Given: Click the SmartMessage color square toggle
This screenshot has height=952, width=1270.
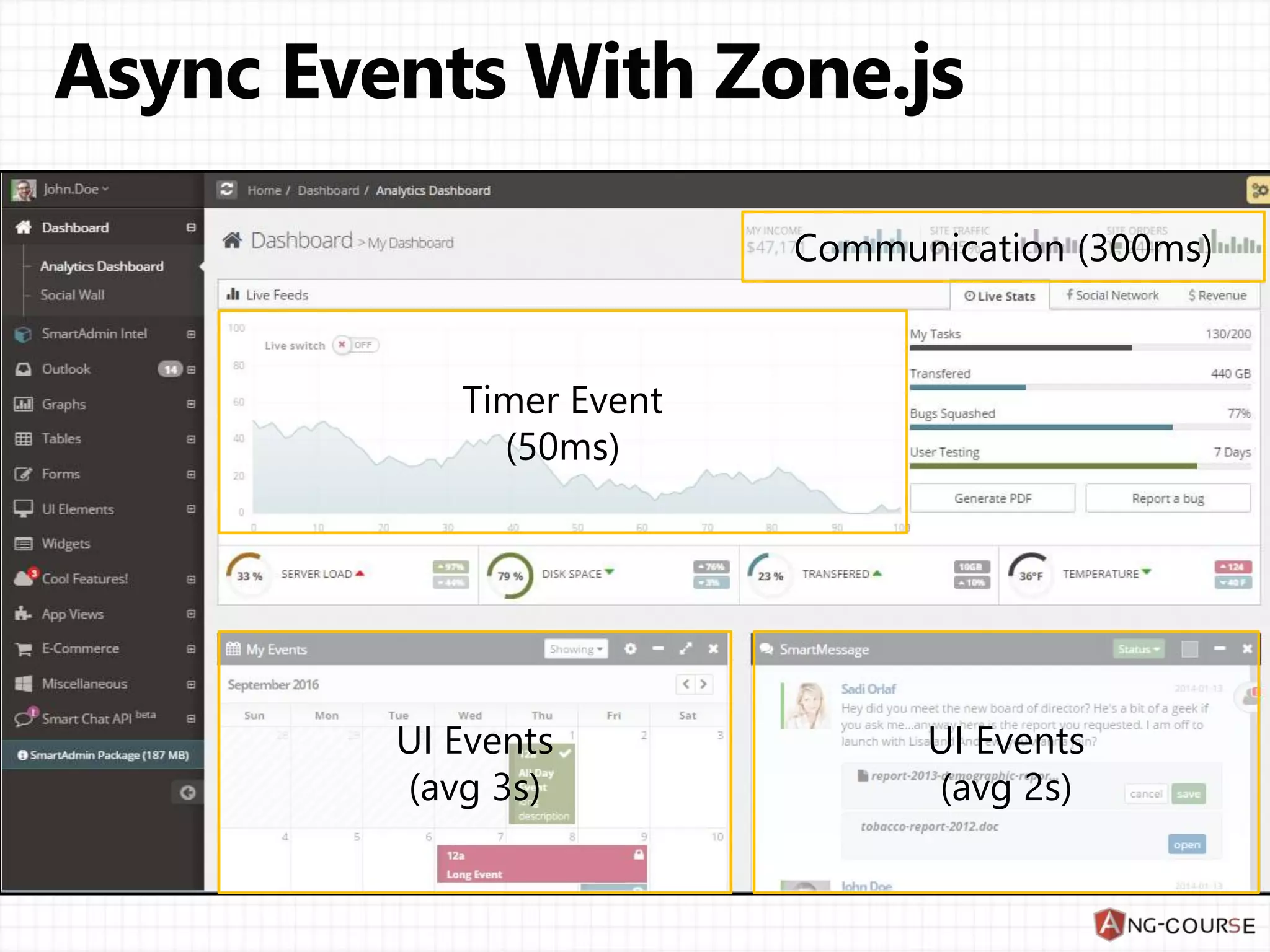Looking at the screenshot, I should (1189, 649).
